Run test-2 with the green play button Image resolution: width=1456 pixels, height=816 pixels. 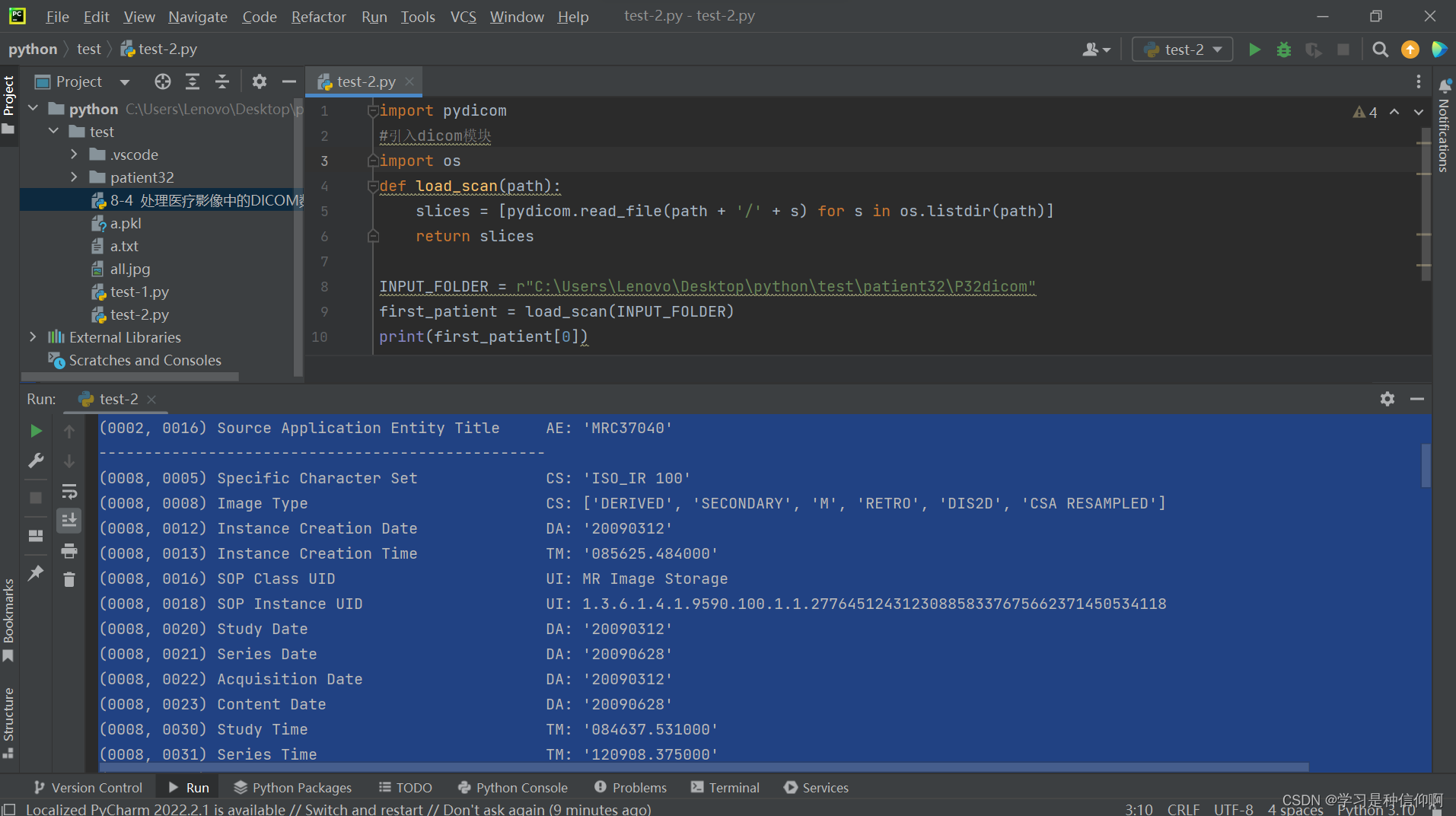click(1254, 49)
